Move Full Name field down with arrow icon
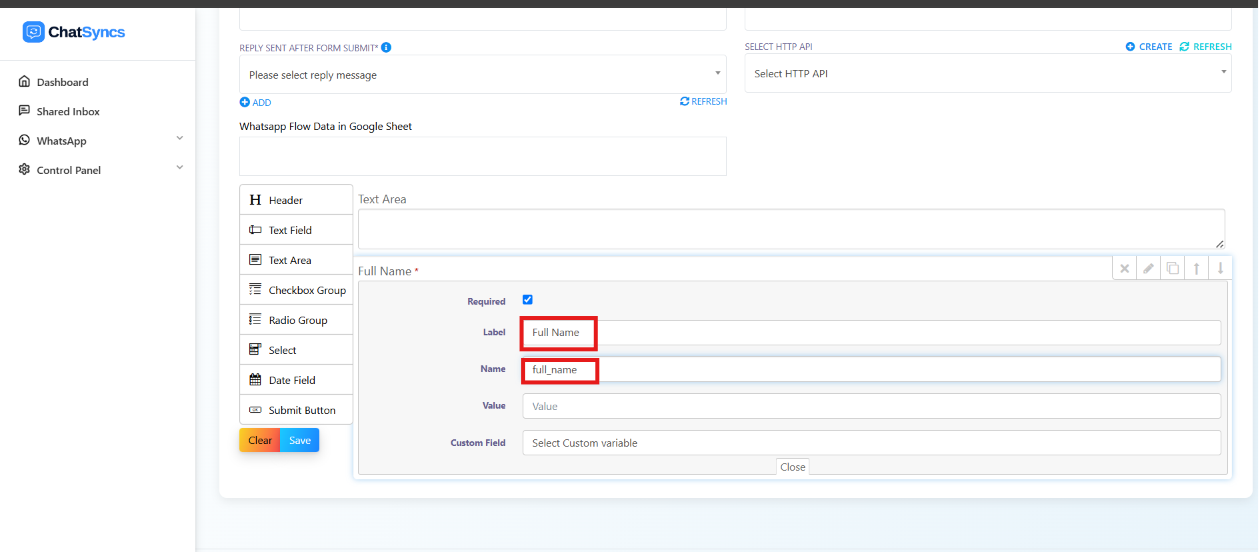 1221,268
